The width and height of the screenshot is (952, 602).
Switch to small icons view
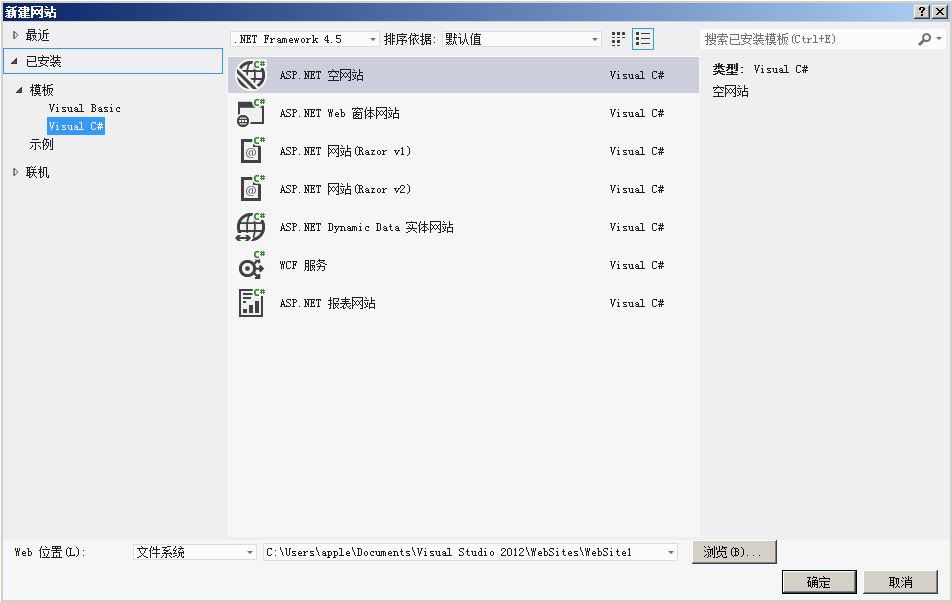(x=618, y=39)
